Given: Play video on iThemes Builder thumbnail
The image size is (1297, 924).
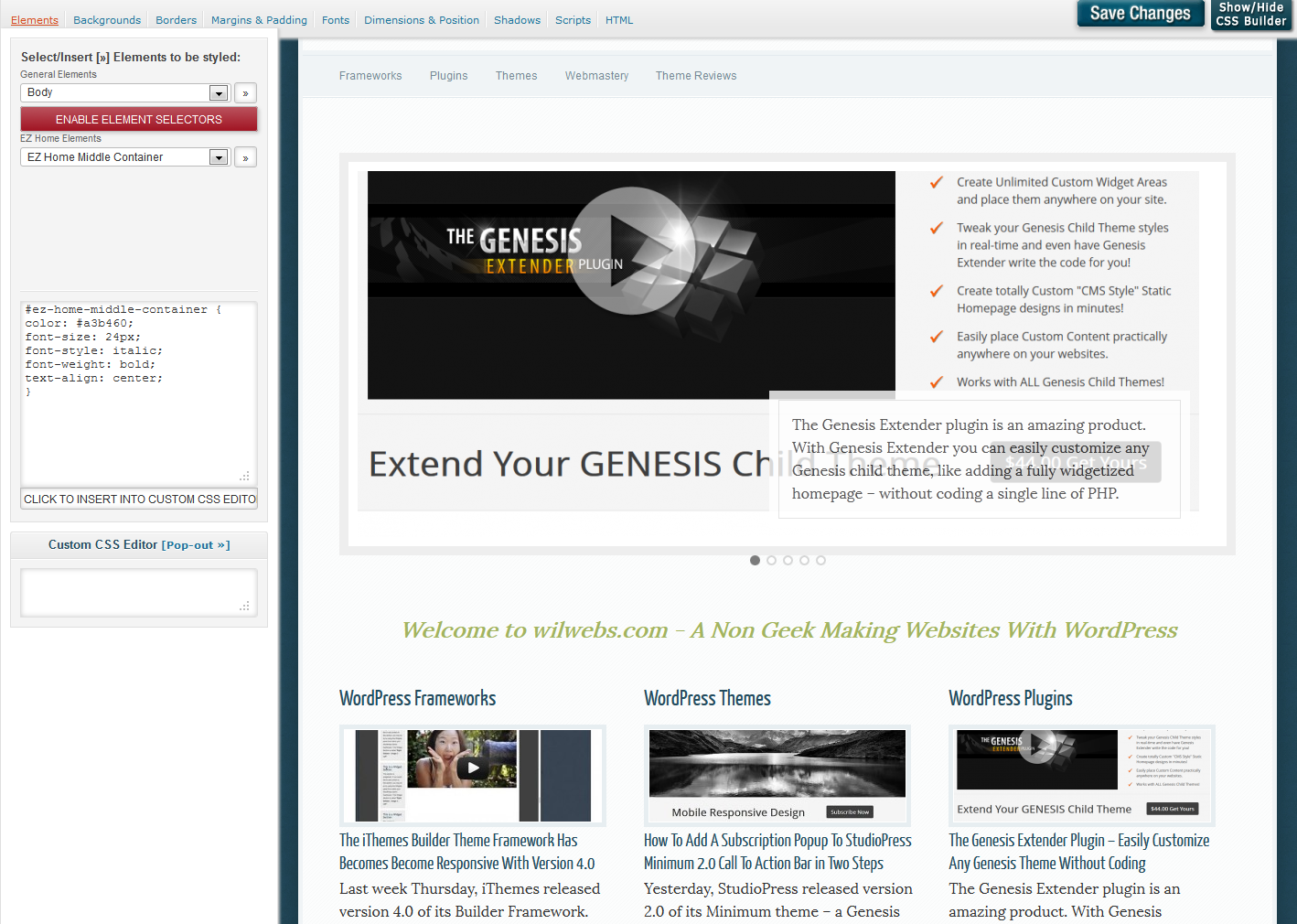Looking at the screenshot, I should pyautogui.click(x=473, y=768).
